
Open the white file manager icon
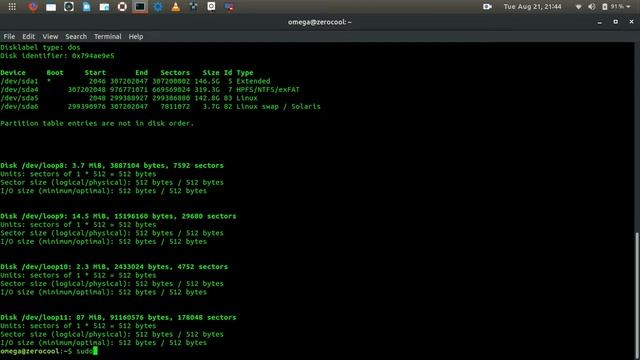point(51,7)
